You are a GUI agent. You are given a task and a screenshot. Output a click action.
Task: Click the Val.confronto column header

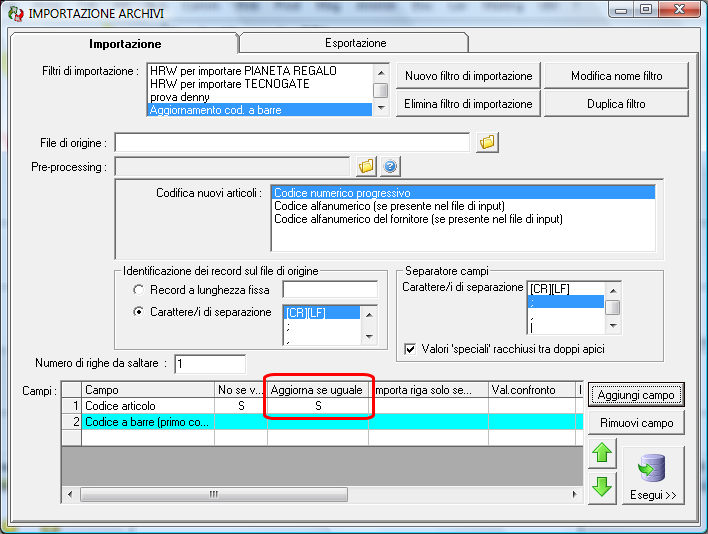(531, 390)
